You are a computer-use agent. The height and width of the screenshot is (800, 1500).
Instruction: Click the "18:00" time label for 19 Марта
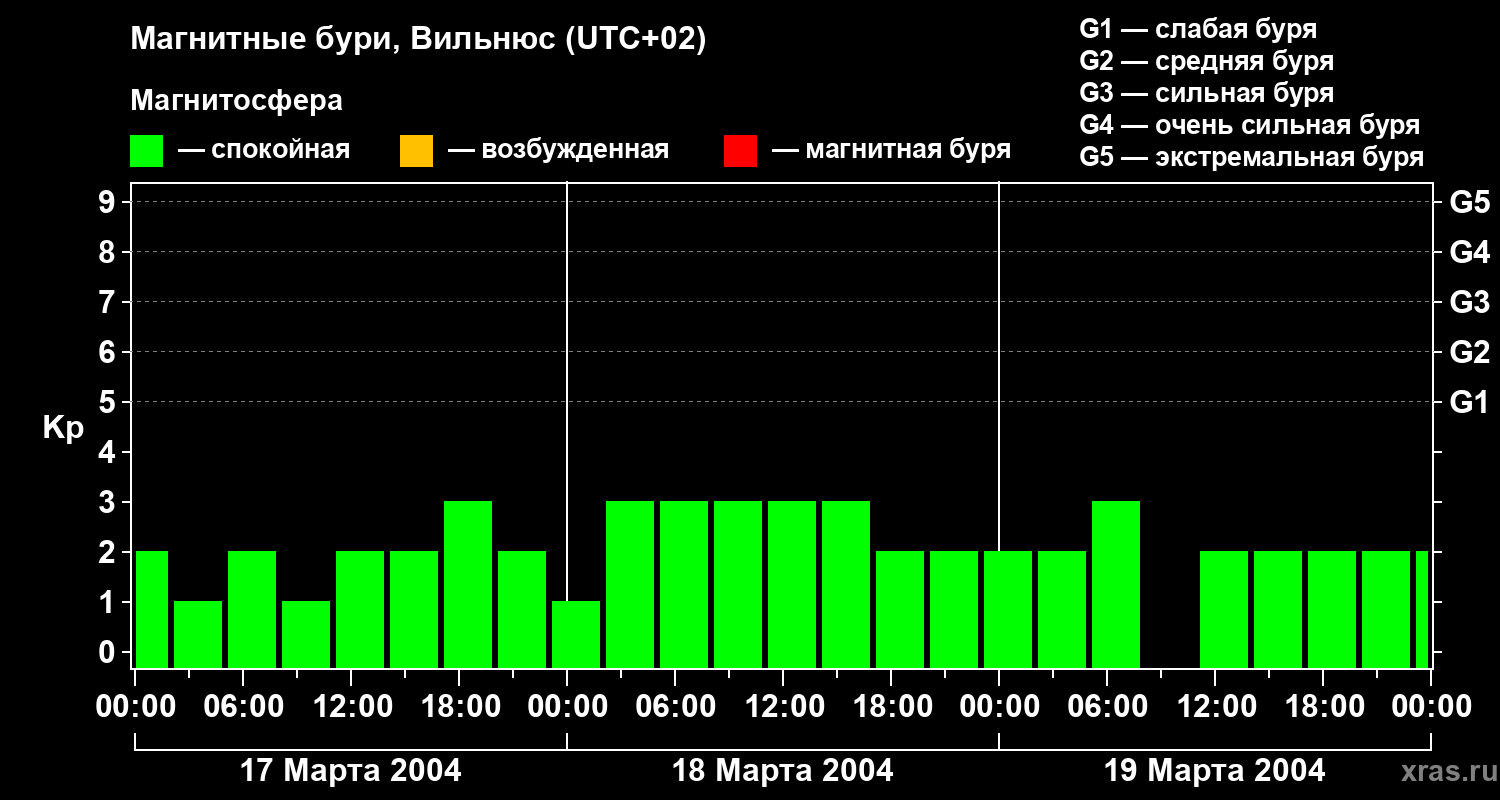coord(1323,706)
